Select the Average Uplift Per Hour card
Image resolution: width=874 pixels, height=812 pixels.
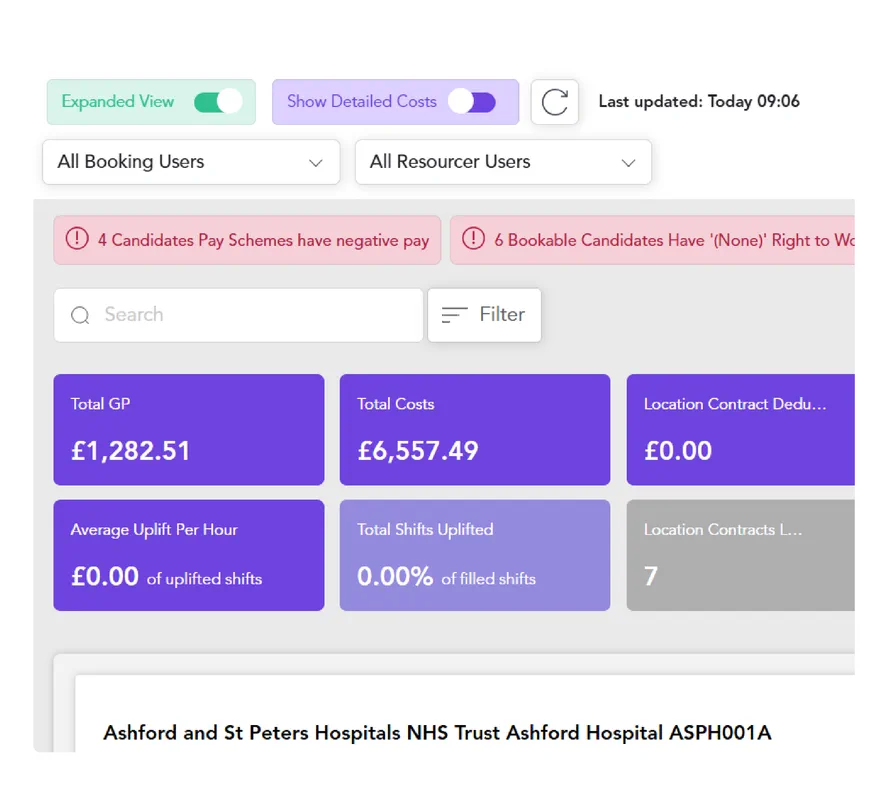(189, 555)
